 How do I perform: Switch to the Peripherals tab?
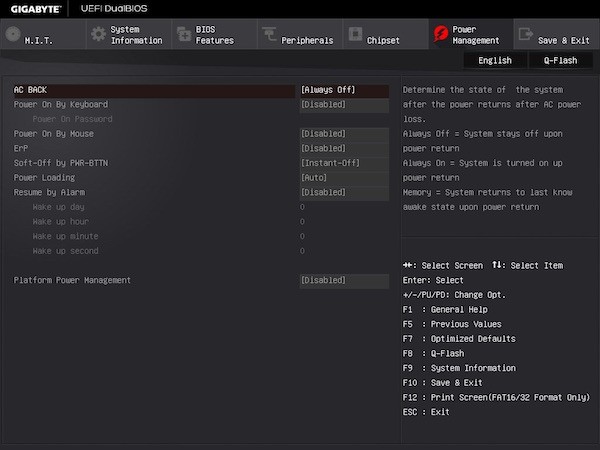pos(307,40)
